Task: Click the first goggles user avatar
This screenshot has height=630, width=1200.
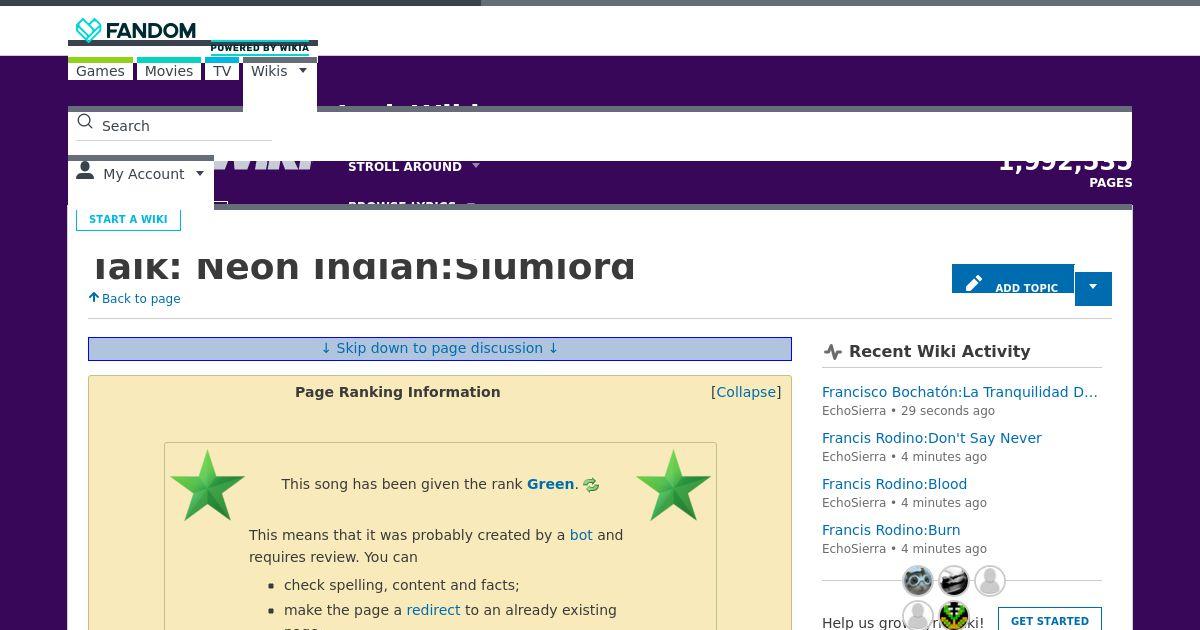Action: (918, 581)
